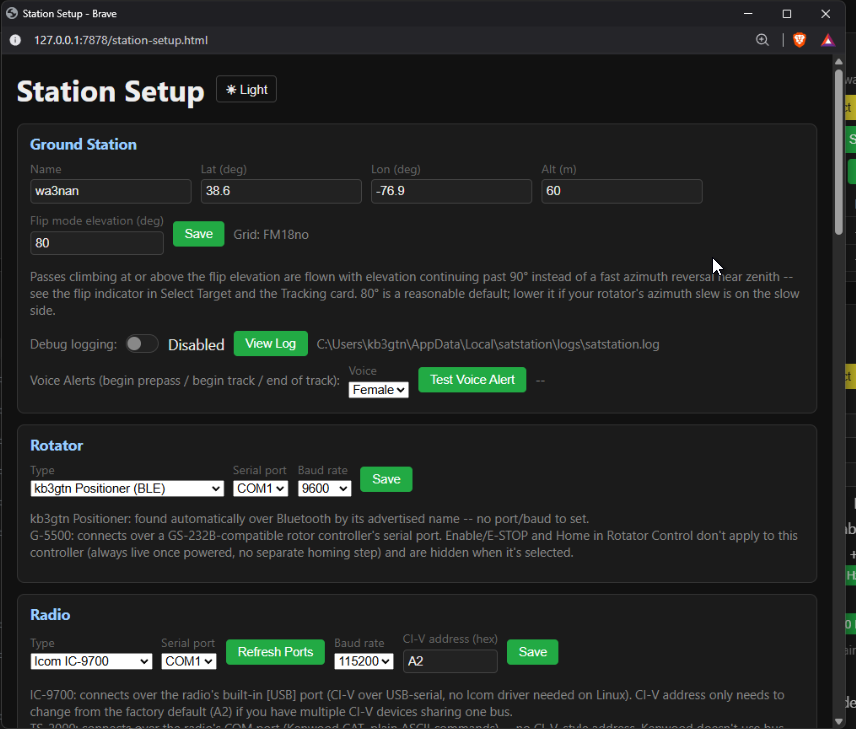Save the Radio settings
The height and width of the screenshot is (729, 856).
point(533,652)
